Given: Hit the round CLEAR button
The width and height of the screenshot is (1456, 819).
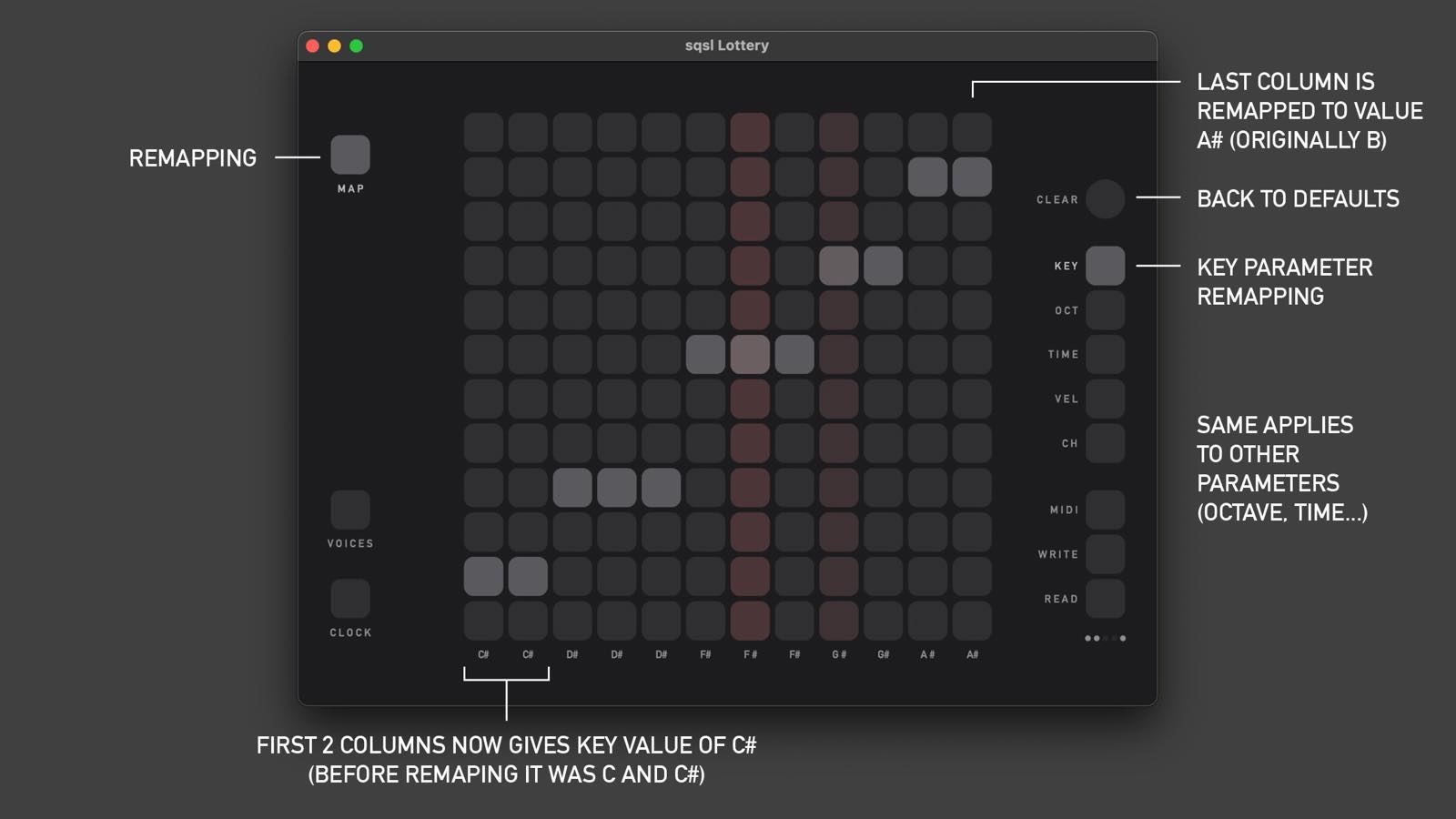Looking at the screenshot, I should tap(1106, 199).
